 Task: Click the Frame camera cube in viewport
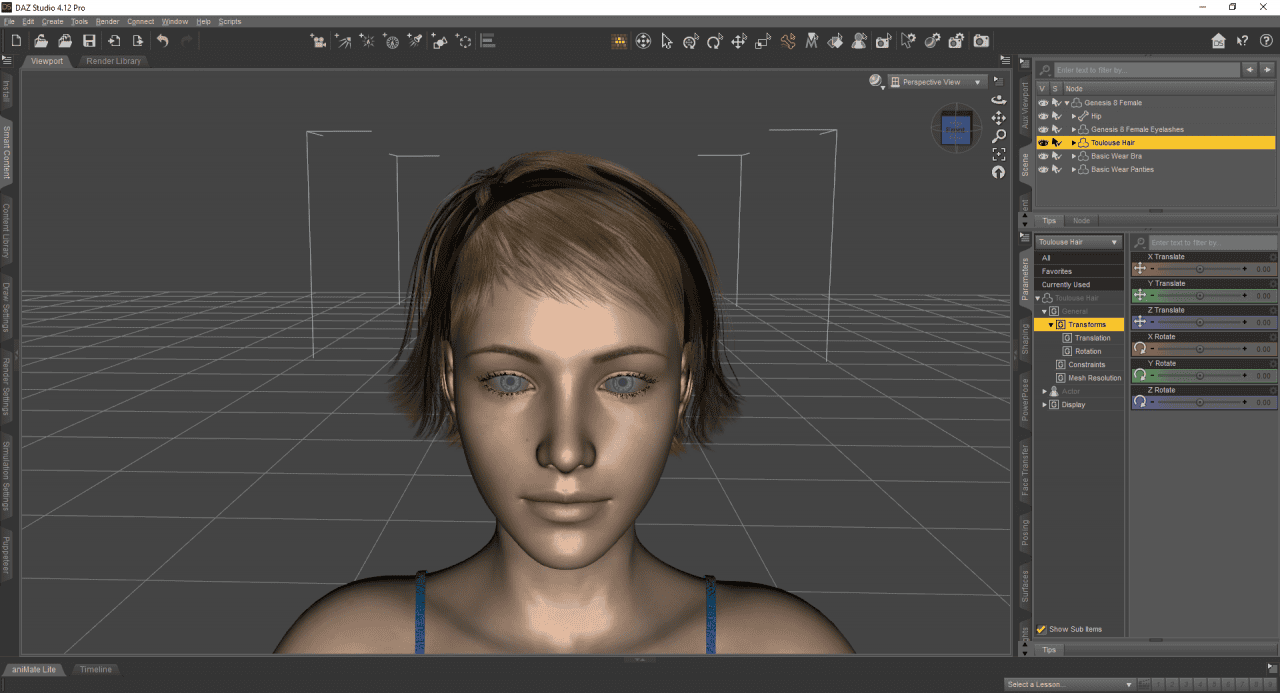pyautogui.click(x=955, y=128)
